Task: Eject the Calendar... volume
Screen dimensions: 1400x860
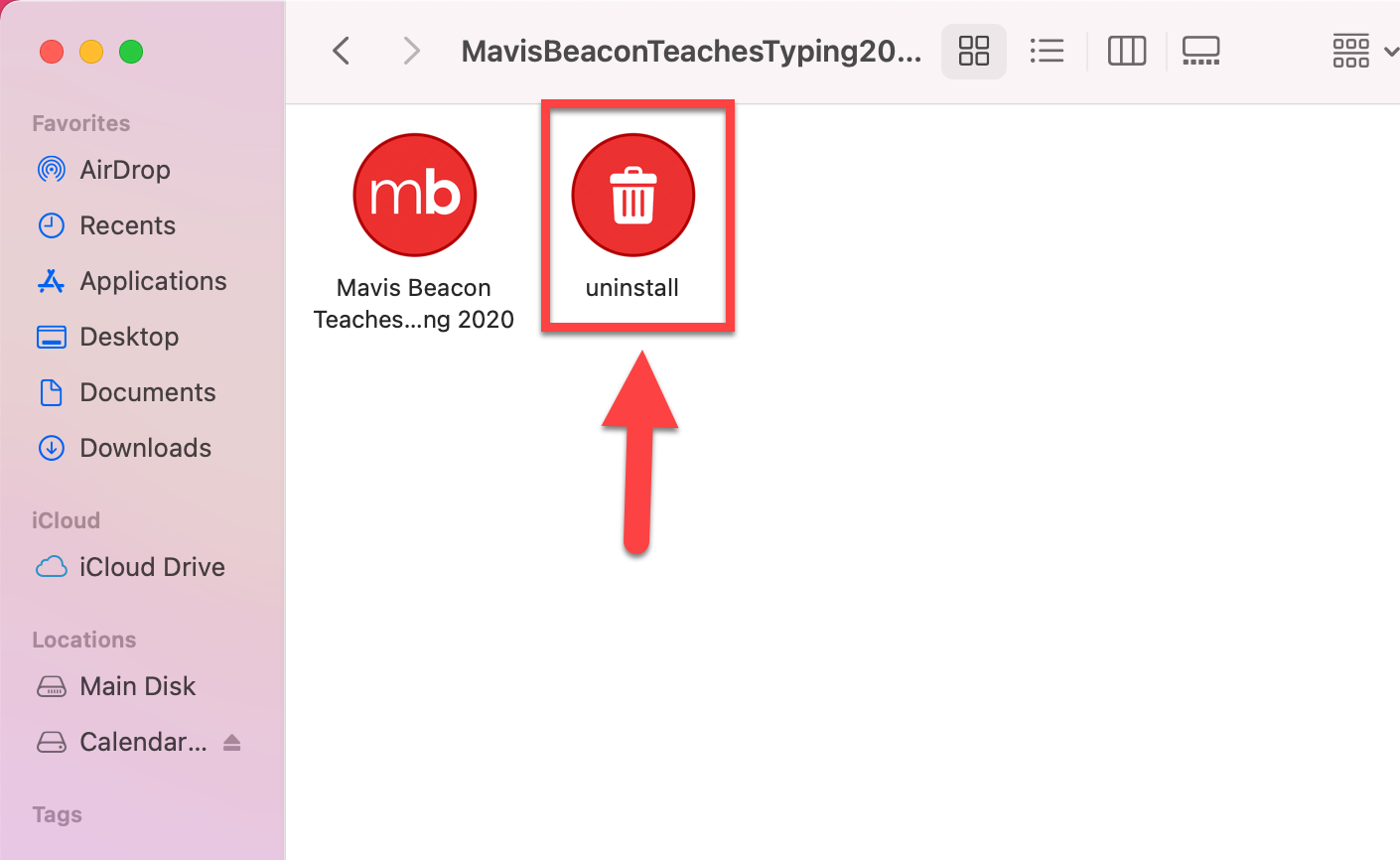Action: tap(232, 742)
